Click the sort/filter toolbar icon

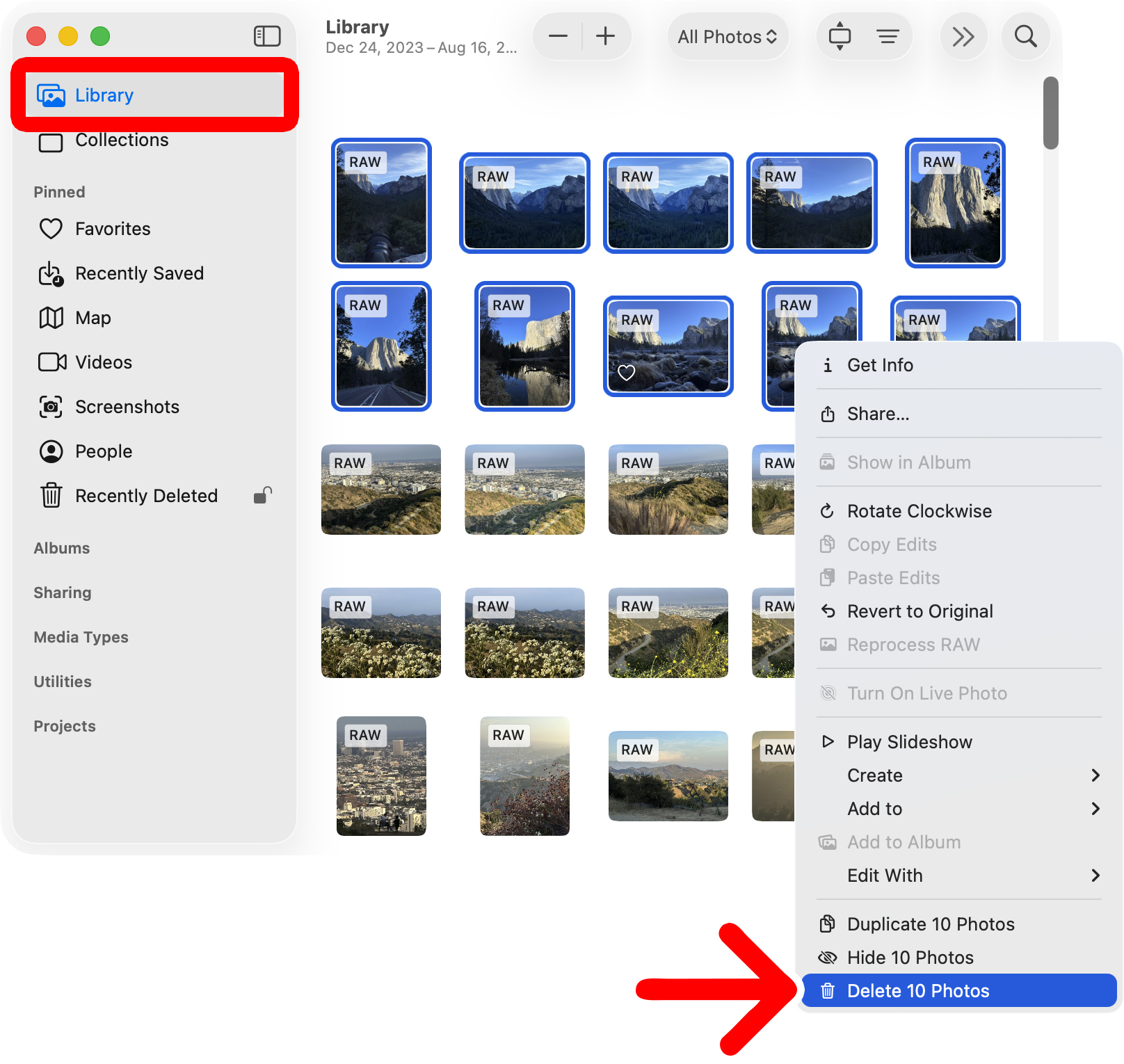click(888, 36)
